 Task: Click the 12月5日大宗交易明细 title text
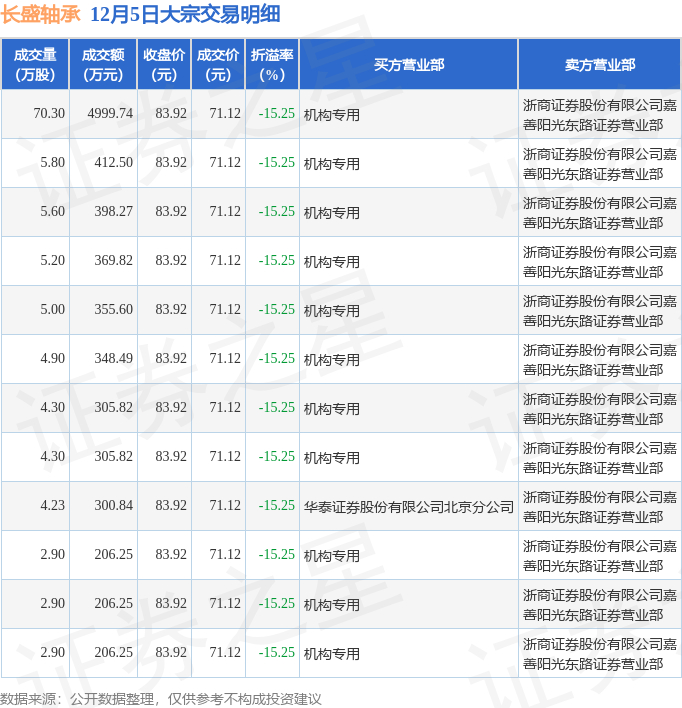click(185, 14)
